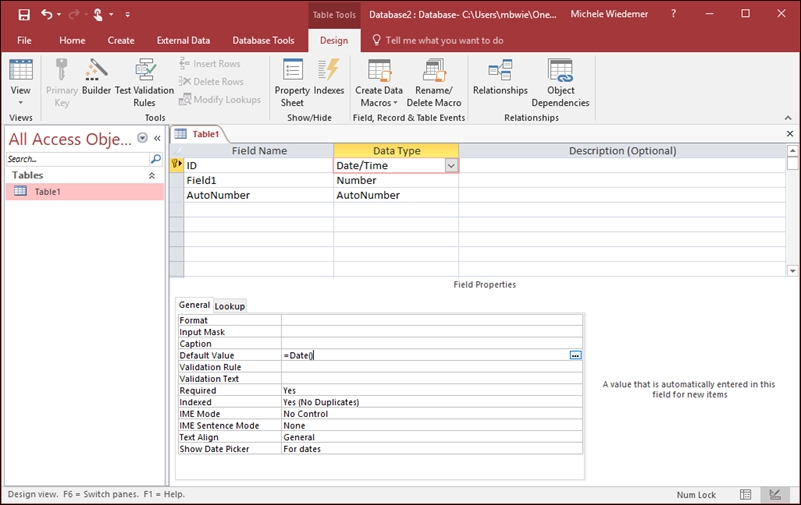Viewport: 801px width, 505px height.
Task: Click the navigation search magnifier icon
Action: 156,159
